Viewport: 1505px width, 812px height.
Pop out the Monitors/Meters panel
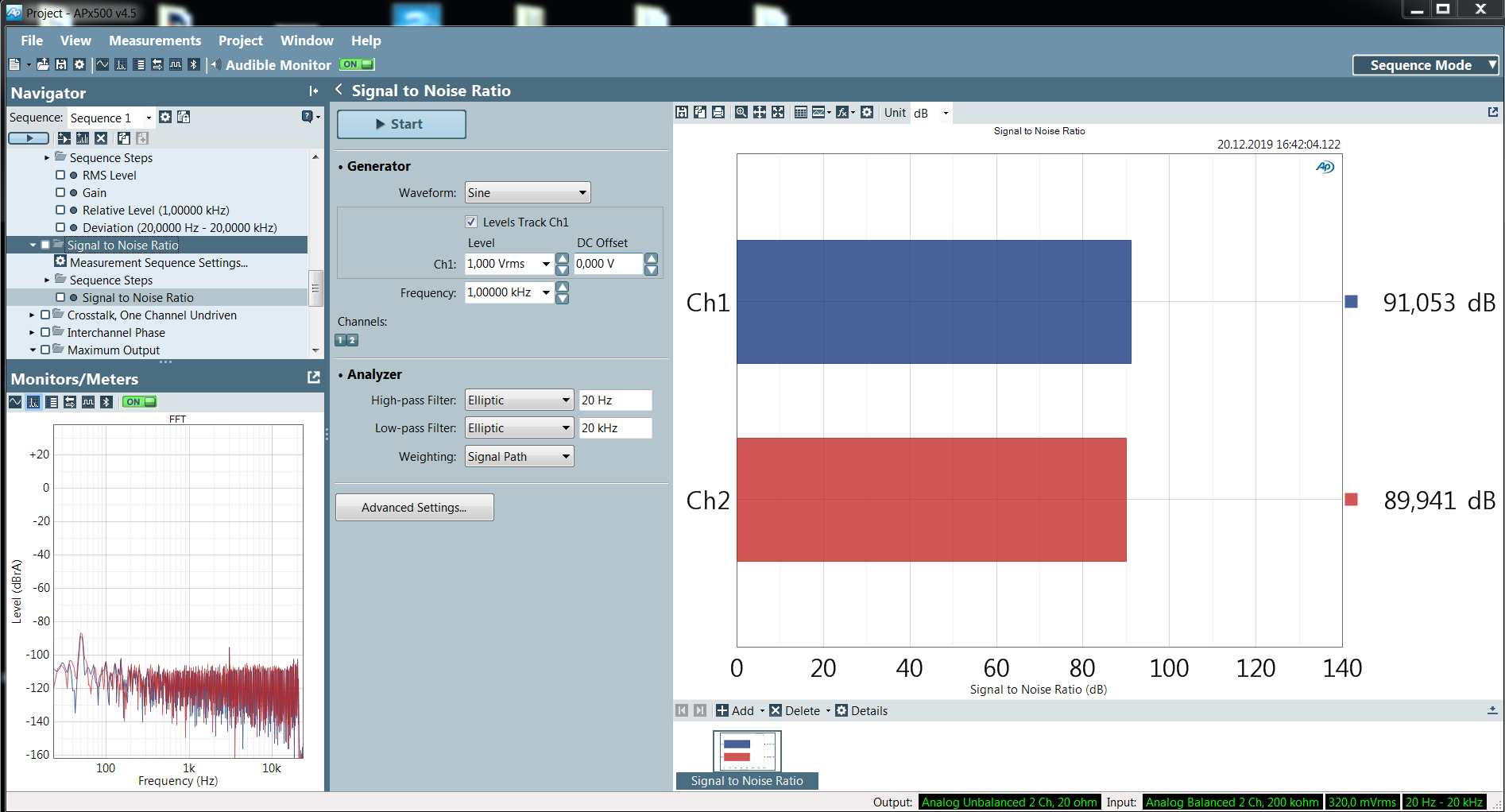click(314, 378)
